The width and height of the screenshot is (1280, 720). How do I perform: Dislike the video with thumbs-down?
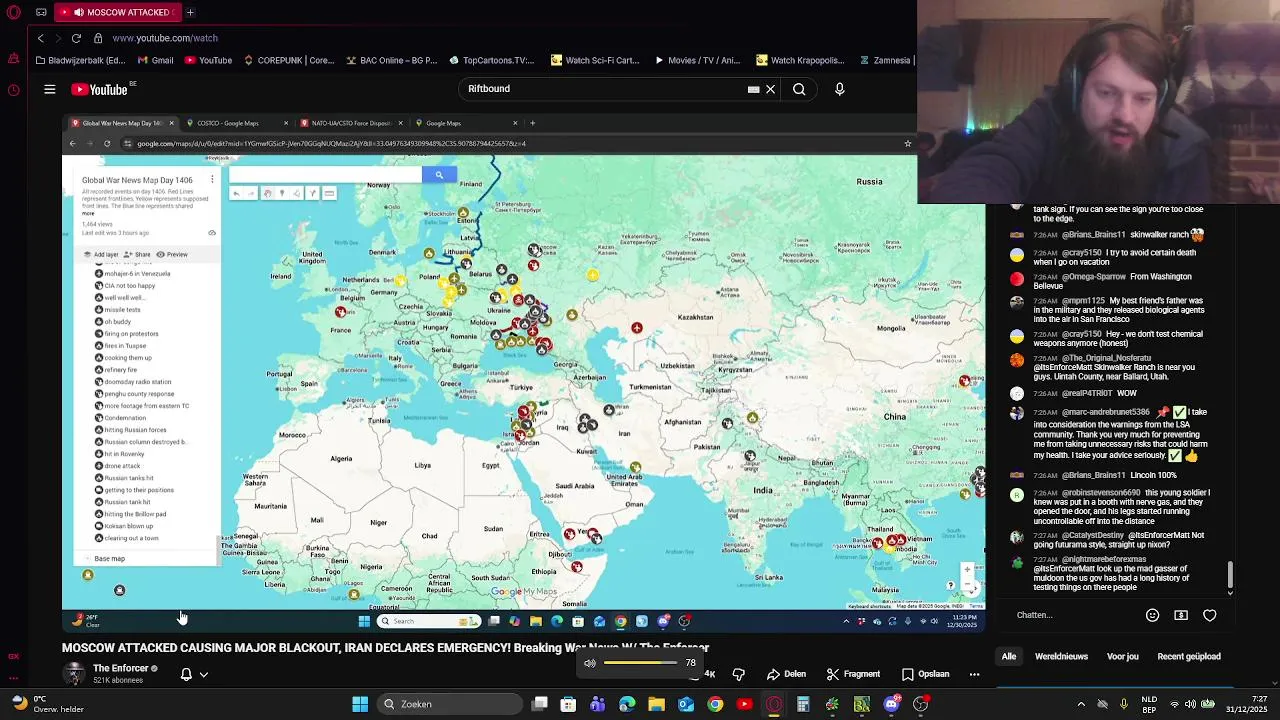(x=739, y=674)
